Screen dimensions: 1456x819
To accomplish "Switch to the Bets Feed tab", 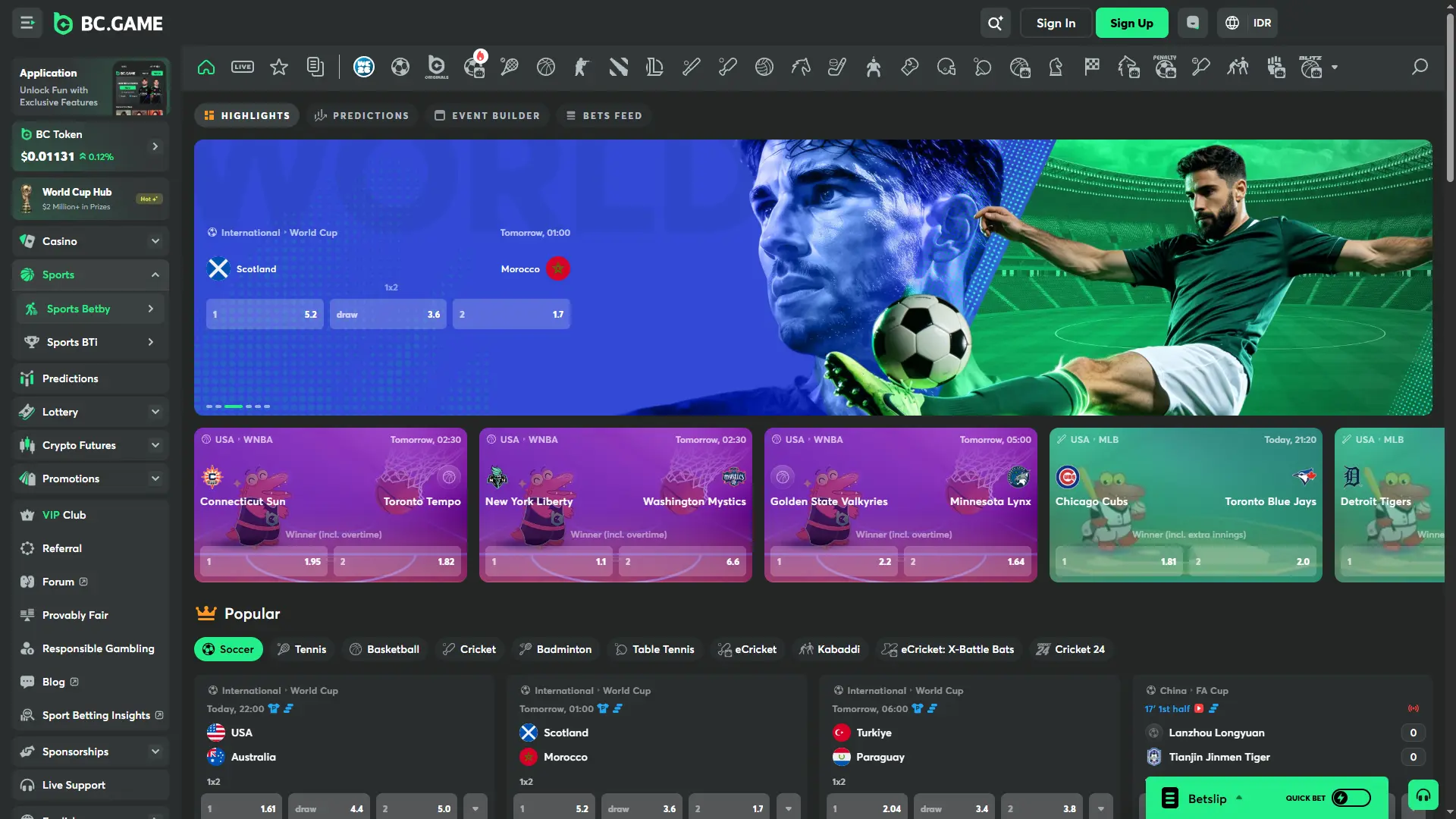I will click(604, 115).
